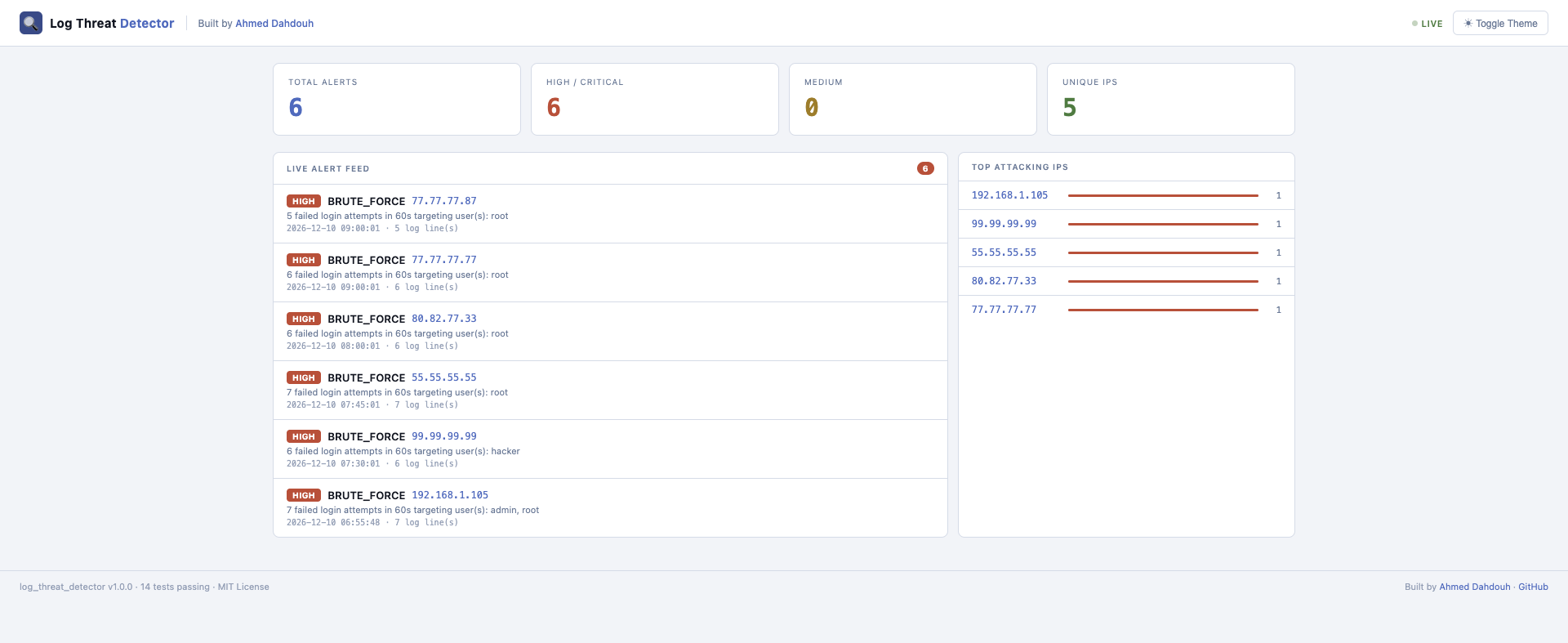Click the High / Critical value 6

[x=554, y=107]
